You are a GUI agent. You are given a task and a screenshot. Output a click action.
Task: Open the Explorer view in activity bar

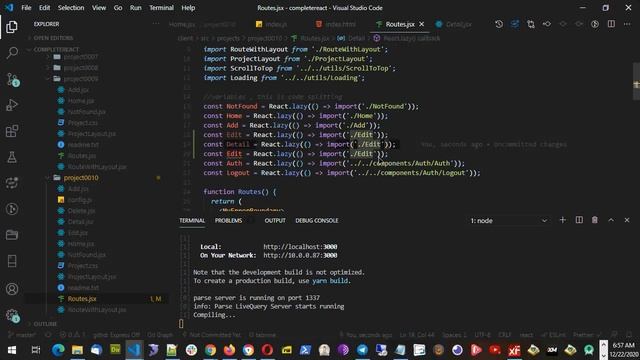12,27
